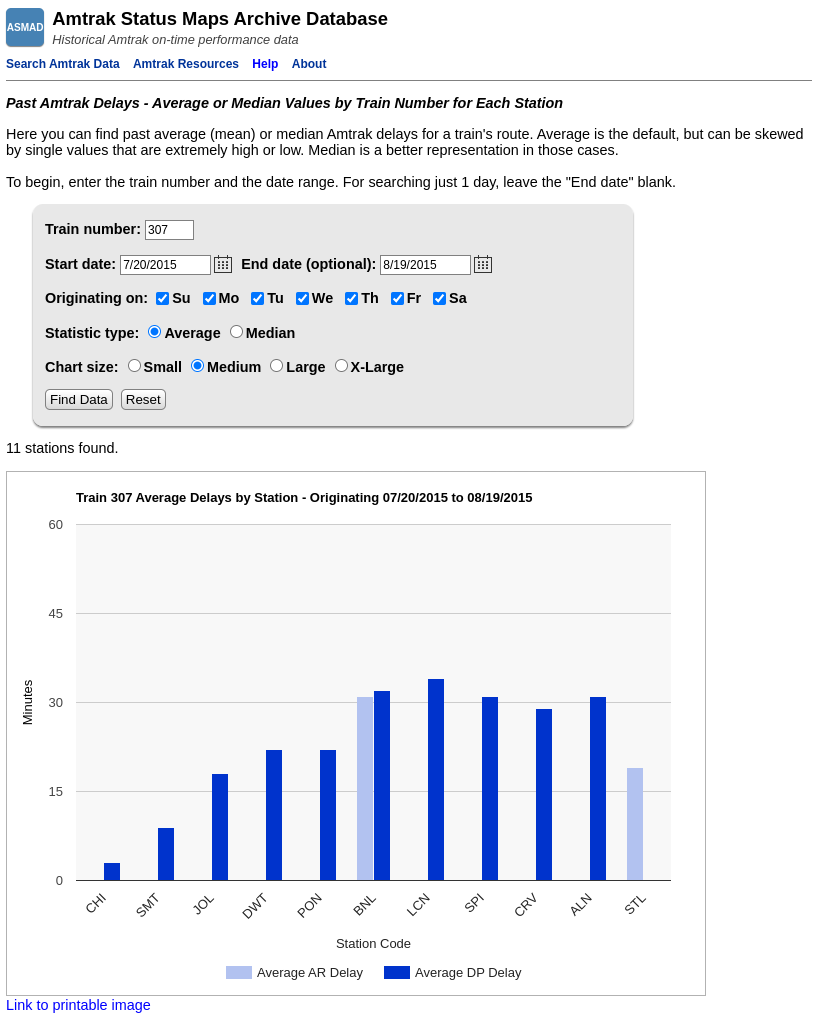Image resolution: width=819 pixels, height=1025 pixels.
Task: Choose the Small chart size
Action: [134, 366]
